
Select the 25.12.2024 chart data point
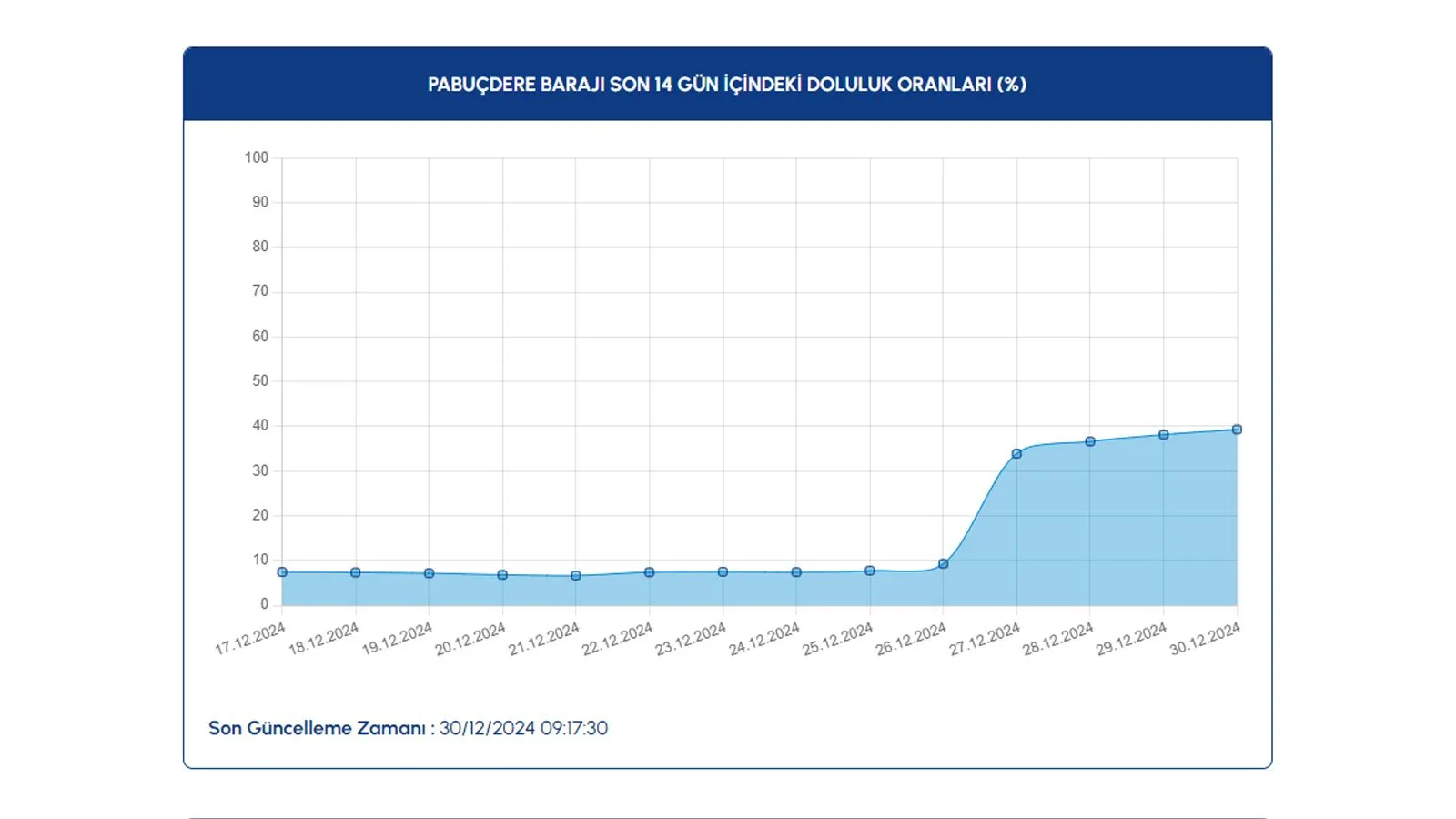click(x=870, y=571)
